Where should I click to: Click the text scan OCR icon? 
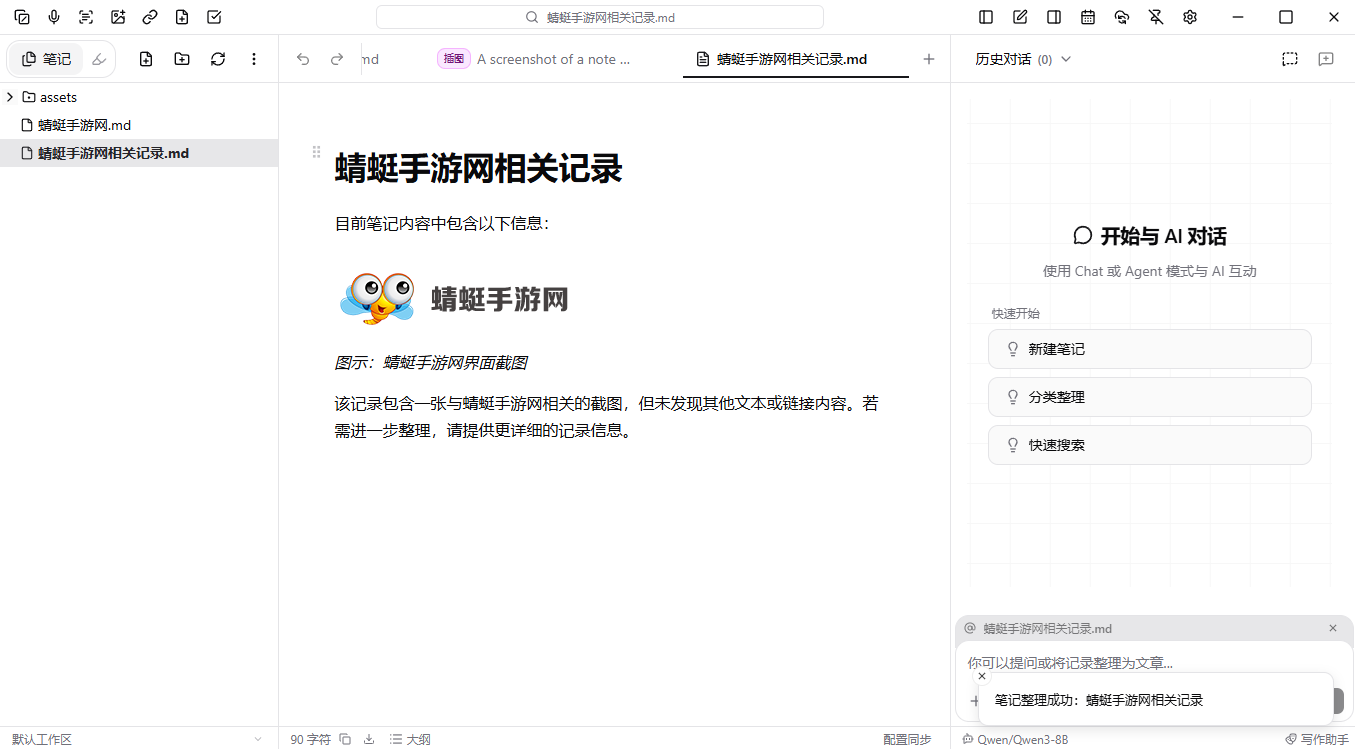click(x=86, y=17)
